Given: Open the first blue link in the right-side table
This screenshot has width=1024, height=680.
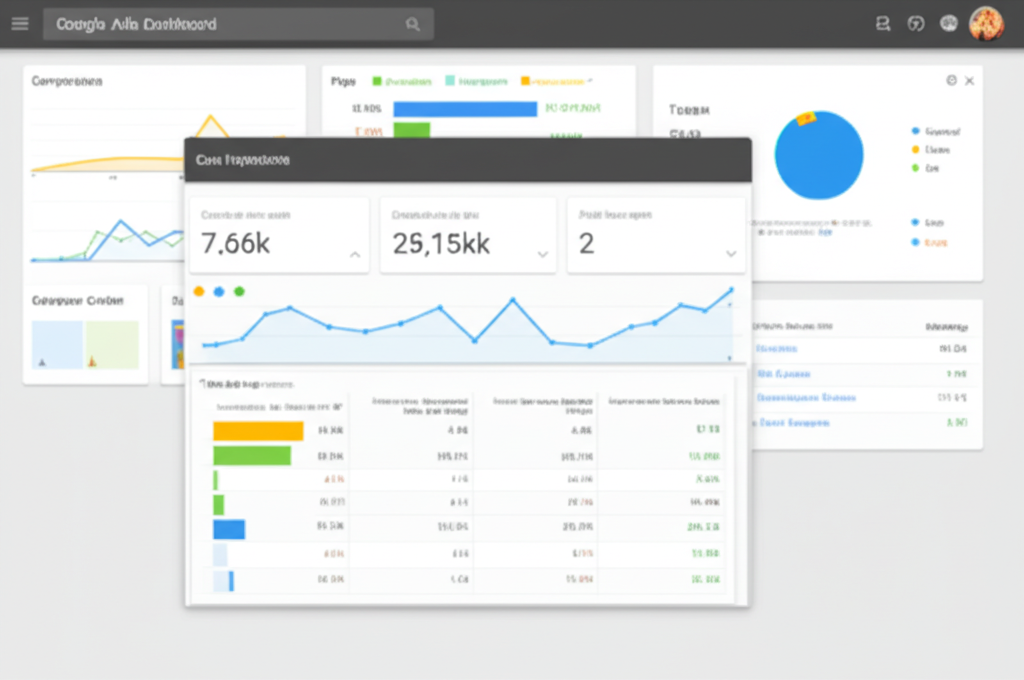Looking at the screenshot, I should [777, 349].
